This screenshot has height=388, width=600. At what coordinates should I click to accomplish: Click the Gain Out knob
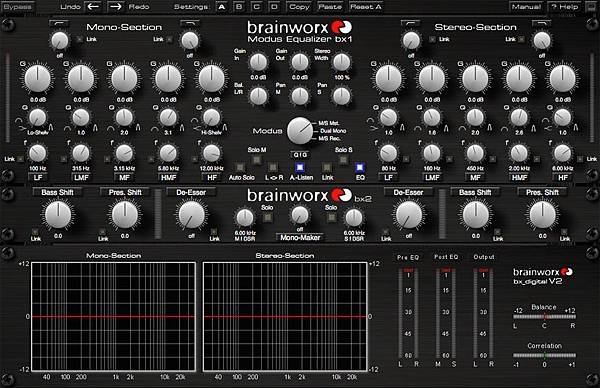tap(300, 62)
